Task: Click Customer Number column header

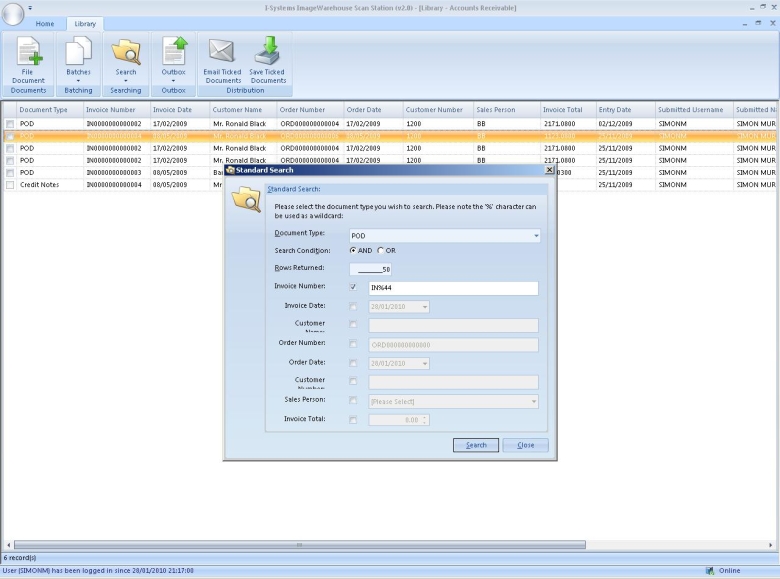Action: click(x=438, y=110)
